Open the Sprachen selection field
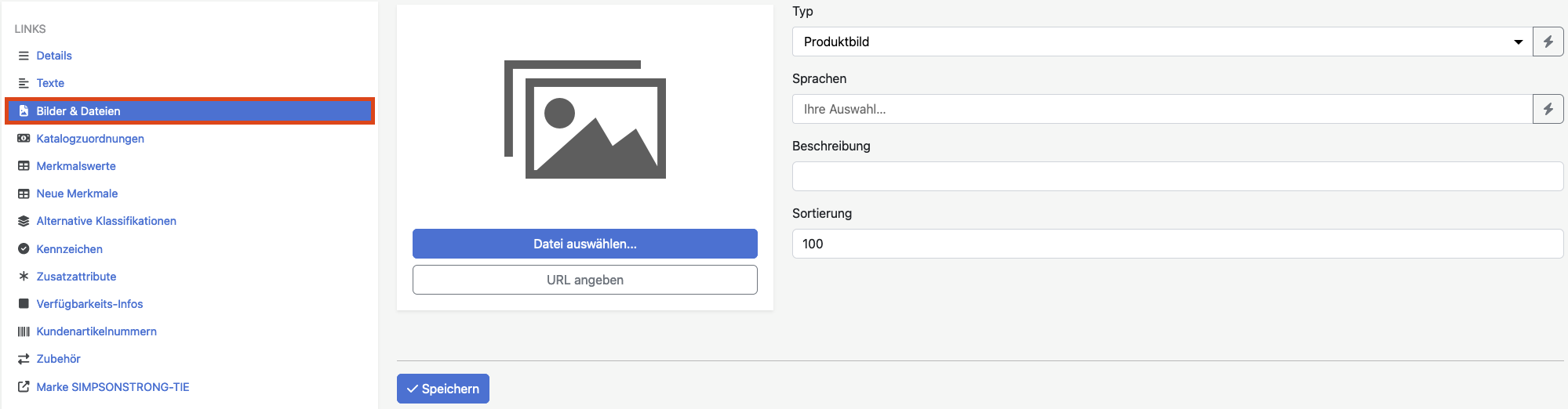 coord(1162,109)
